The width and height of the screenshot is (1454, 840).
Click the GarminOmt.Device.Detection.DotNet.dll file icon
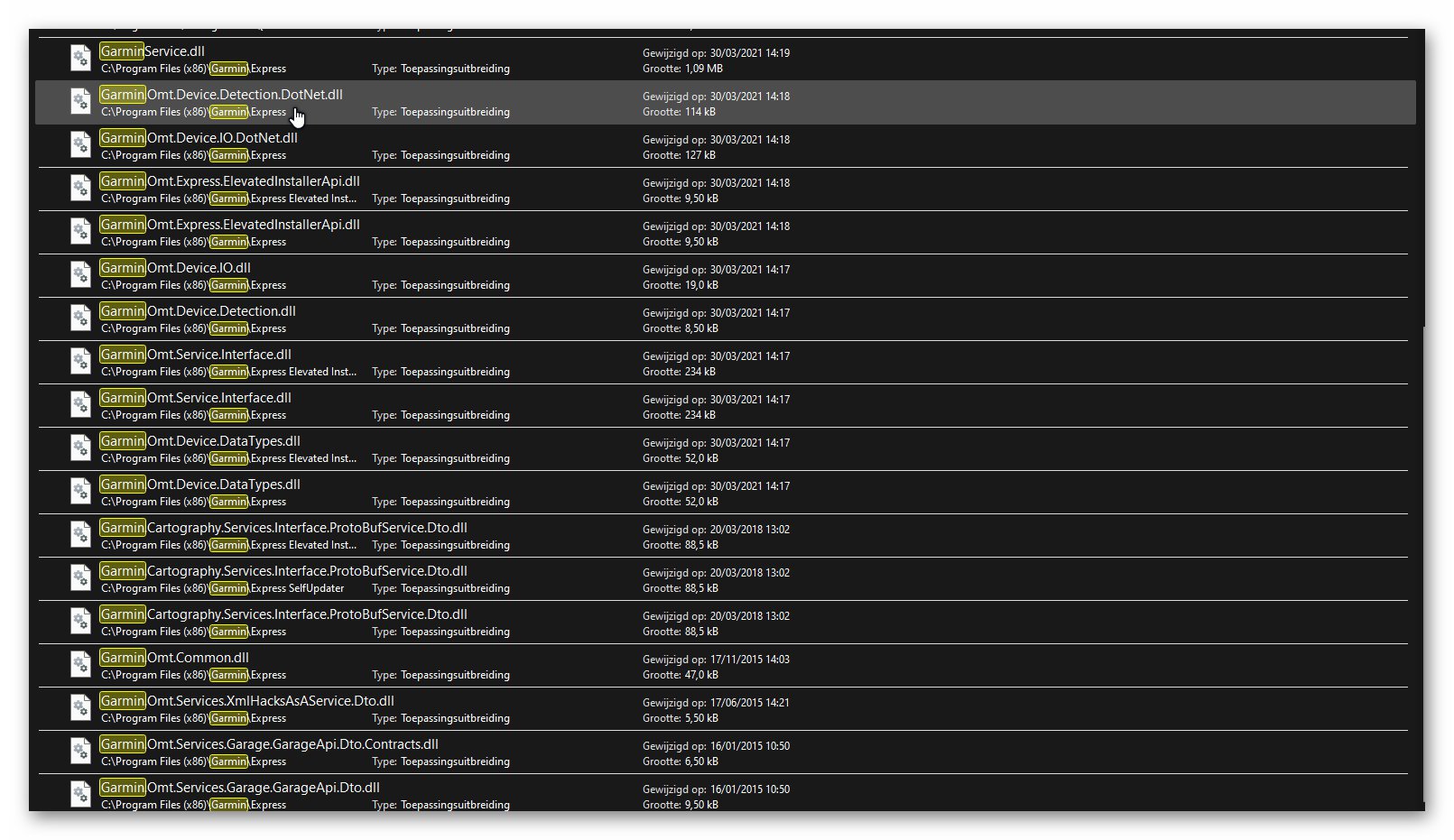[x=80, y=102]
